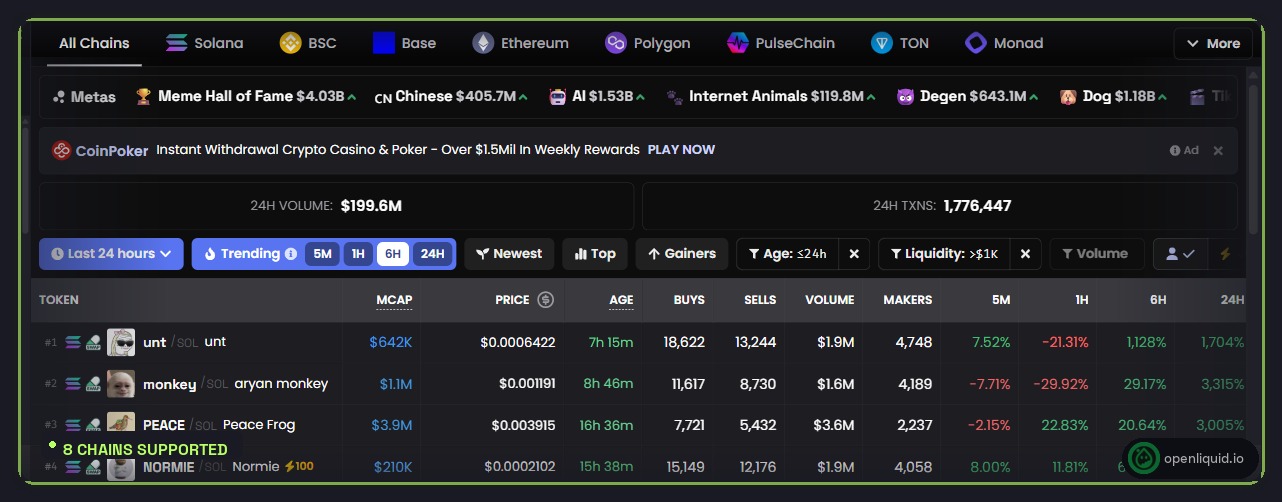Click the Monad chain icon
The image size is (1282, 502).
[975, 43]
